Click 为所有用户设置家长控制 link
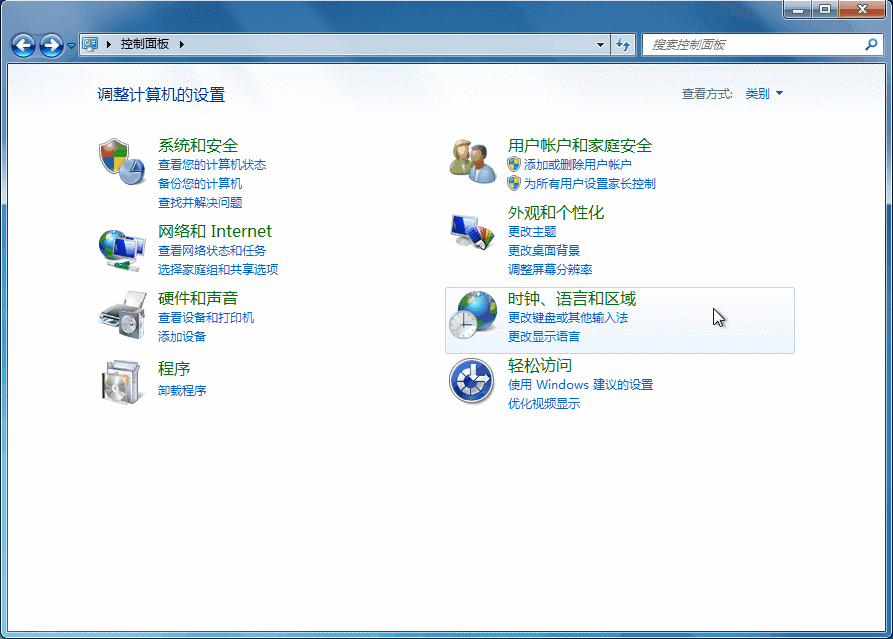Image resolution: width=893 pixels, height=639 pixels. tap(589, 183)
